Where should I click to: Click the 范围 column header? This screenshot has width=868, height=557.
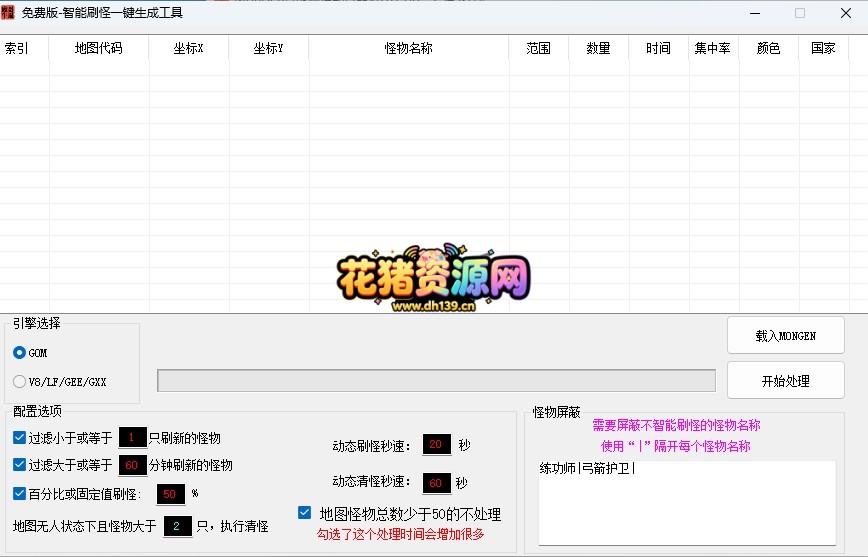click(x=539, y=48)
